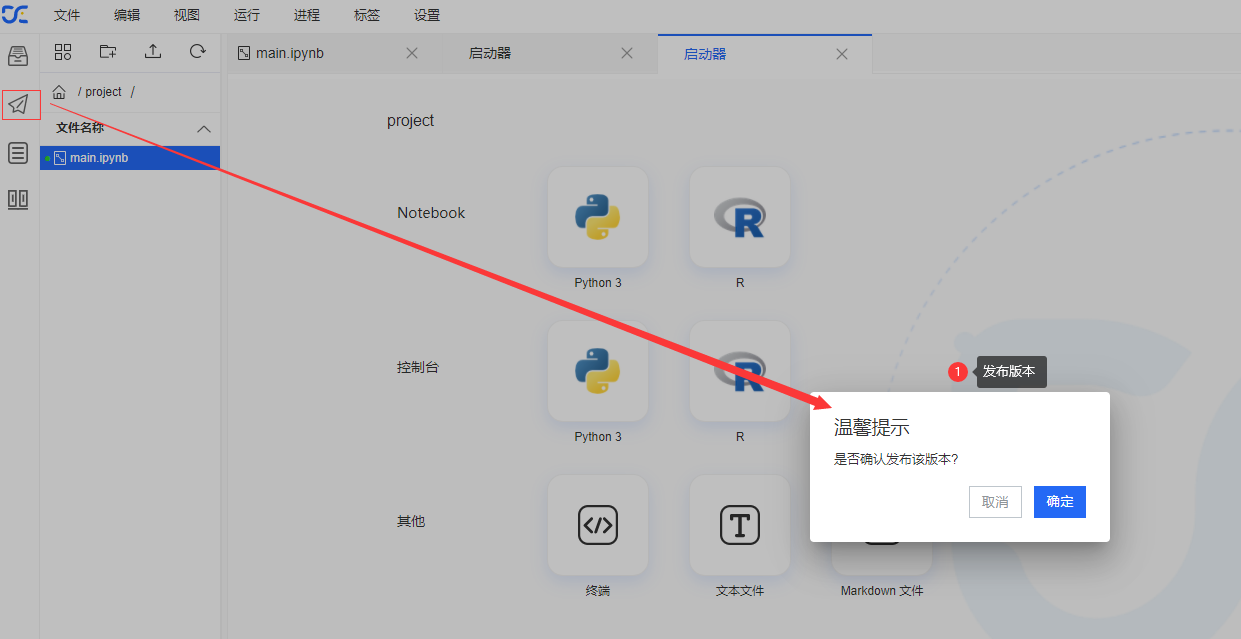Close the active 启动器 tab
The height and width of the screenshot is (639, 1241).
point(842,54)
